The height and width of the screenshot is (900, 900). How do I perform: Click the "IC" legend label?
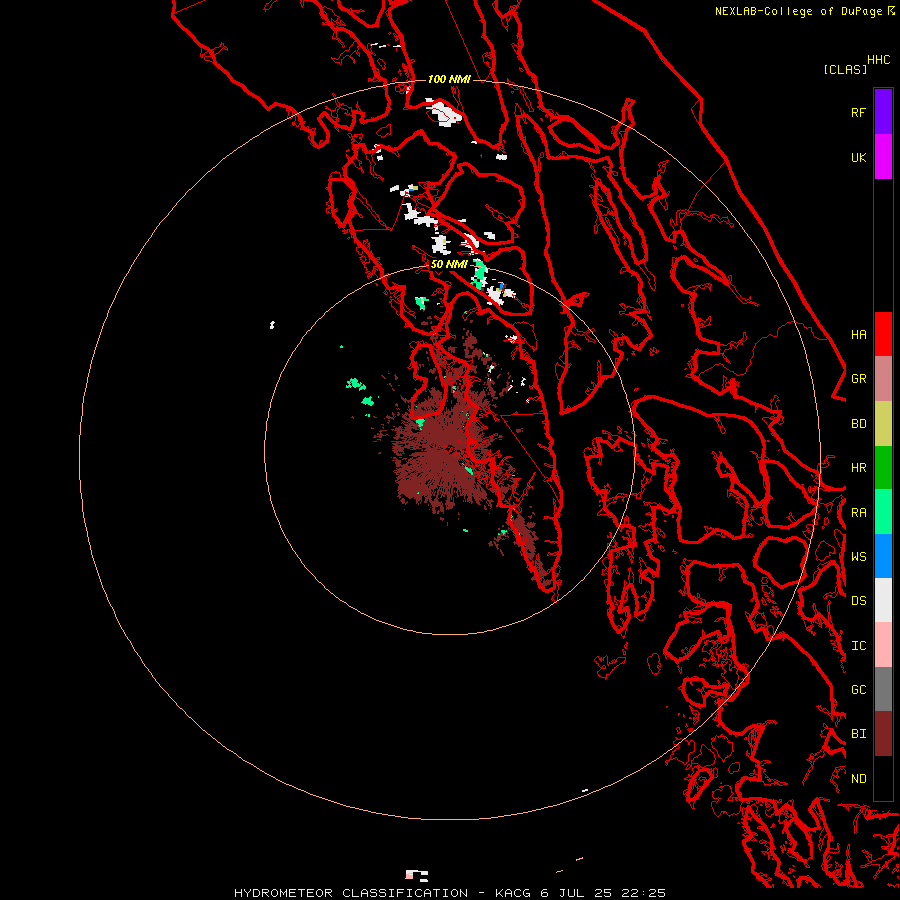[858, 646]
